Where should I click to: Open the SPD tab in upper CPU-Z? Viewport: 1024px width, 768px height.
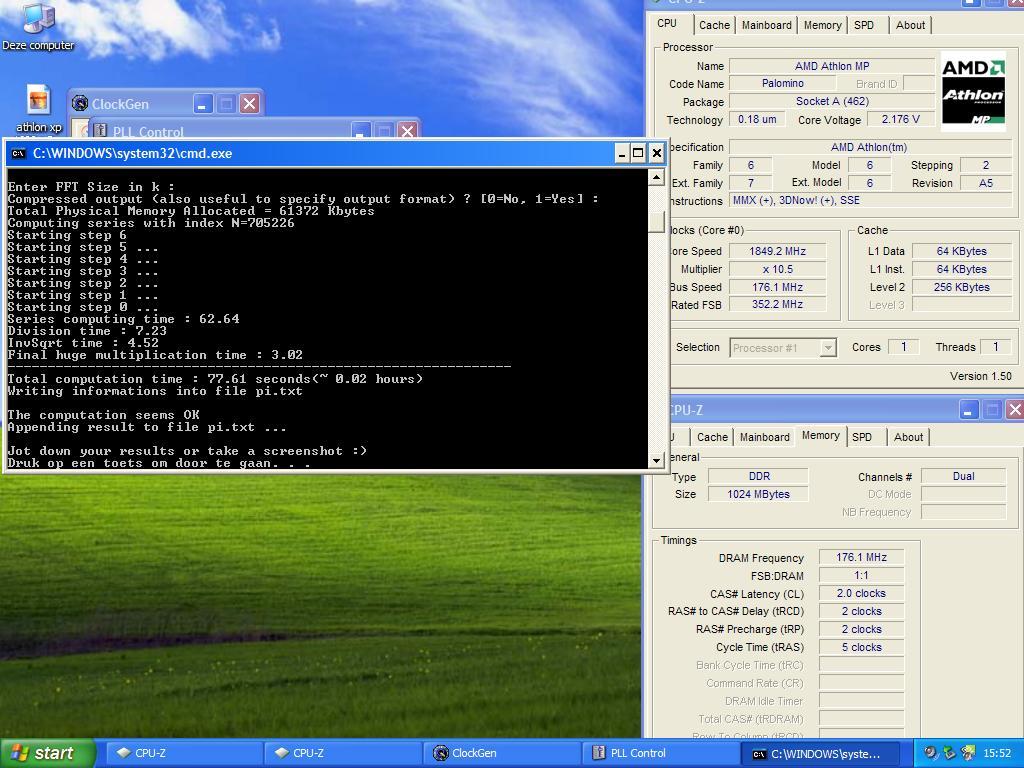(864, 25)
